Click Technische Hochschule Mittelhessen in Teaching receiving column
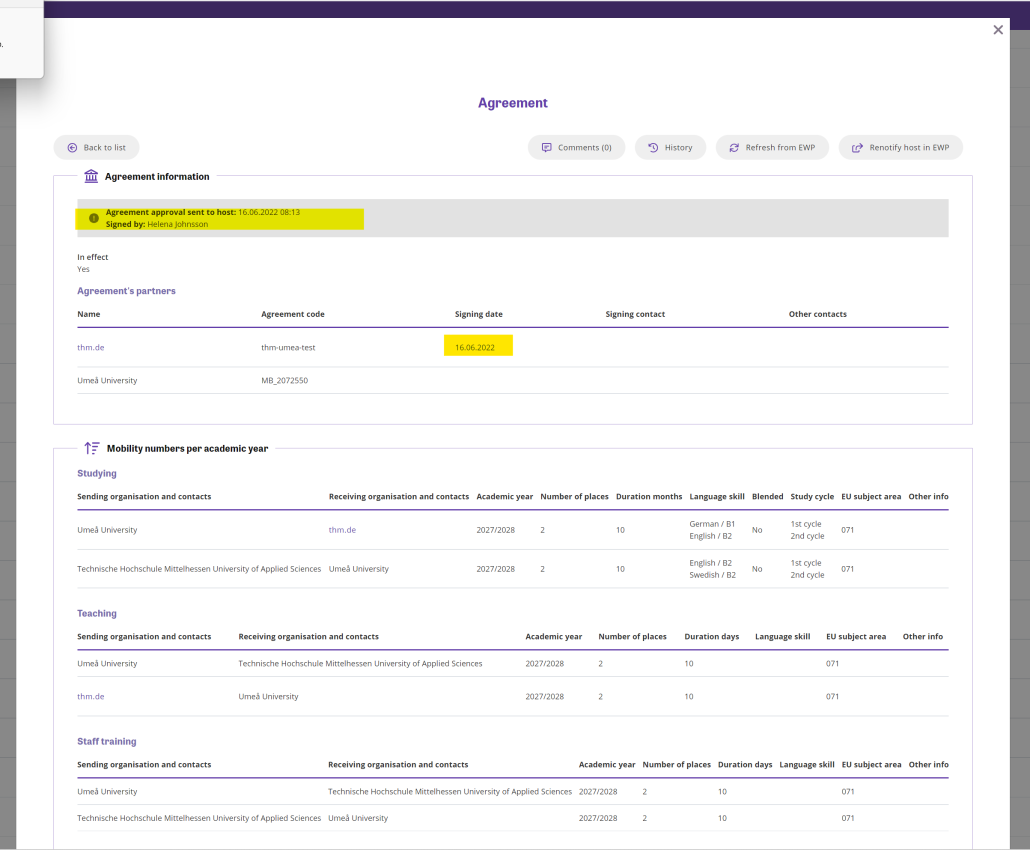Viewport: 1030px width, 850px height. point(360,663)
